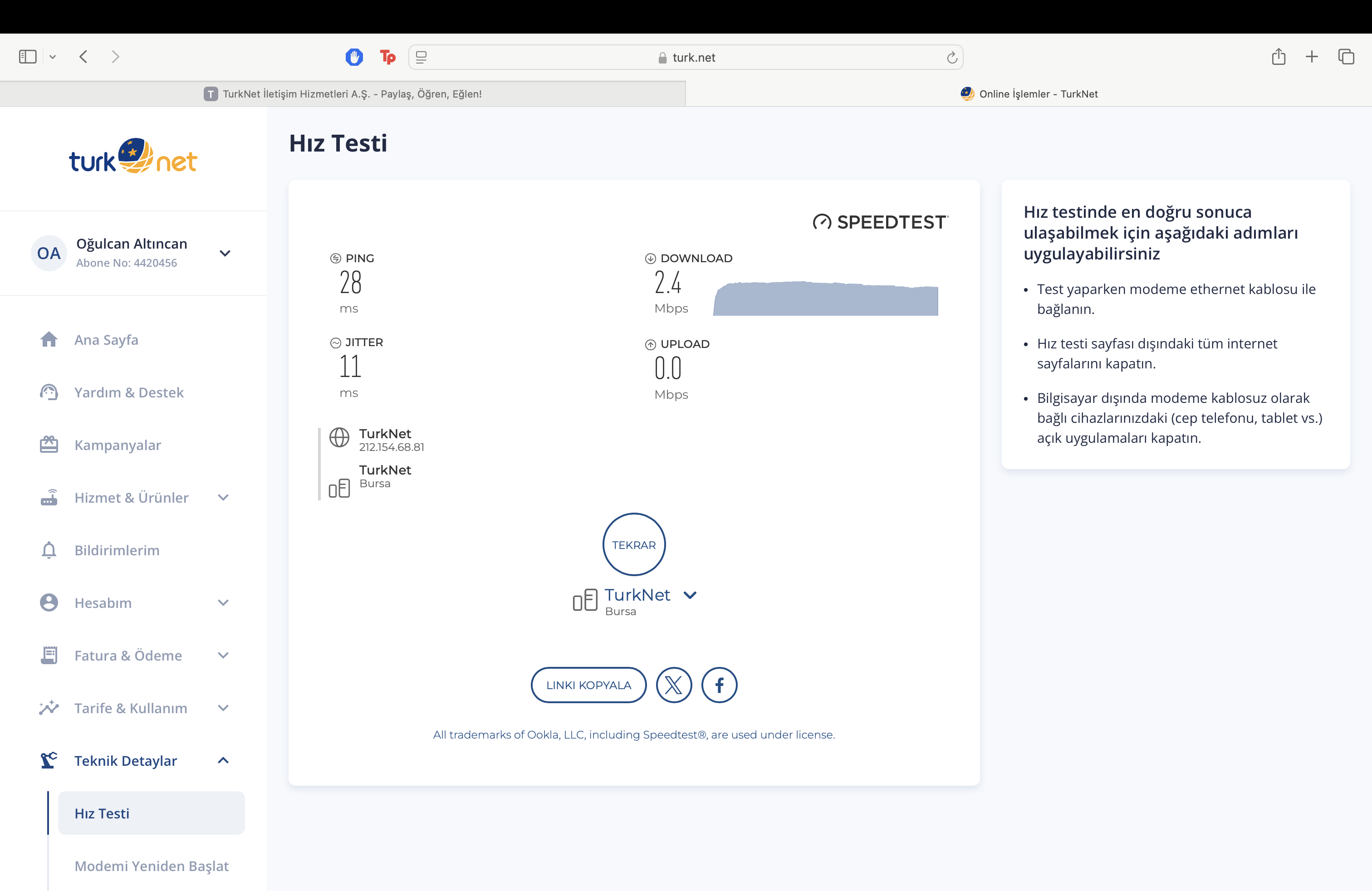Click LINKI KOPYALA button
Viewport: 1372px width, 891px height.
588,685
